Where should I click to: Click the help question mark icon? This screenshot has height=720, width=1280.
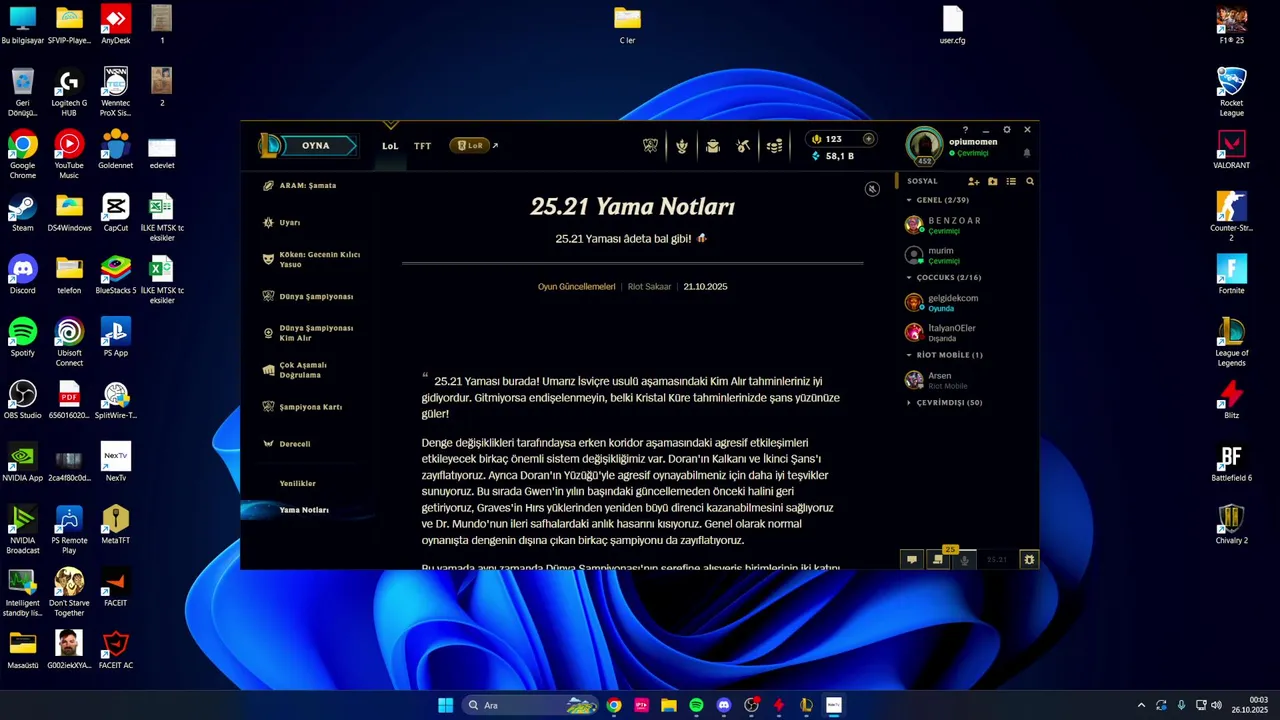point(965,130)
